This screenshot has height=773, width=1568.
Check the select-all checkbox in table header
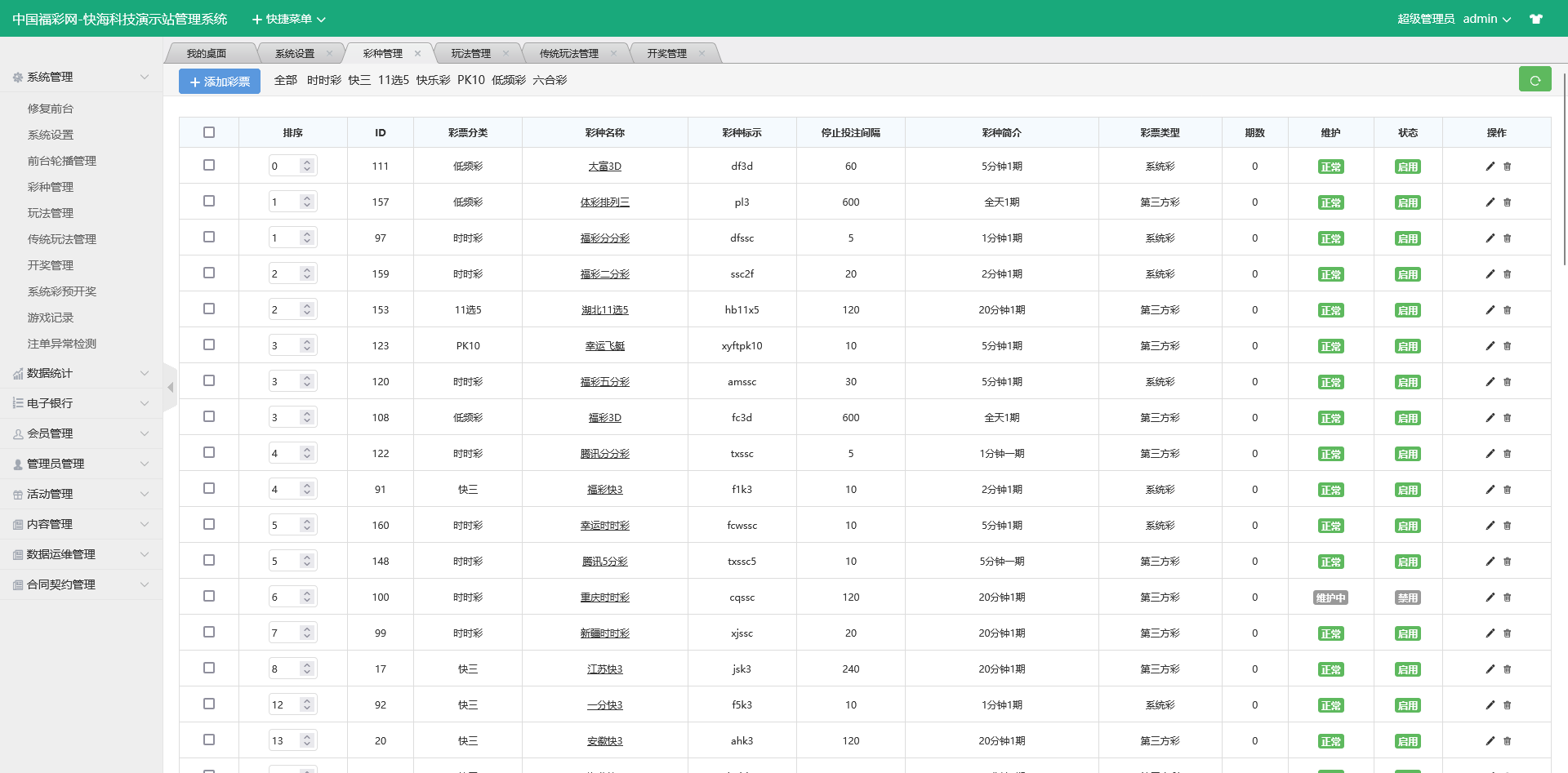pyautogui.click(x=209, y=132)
